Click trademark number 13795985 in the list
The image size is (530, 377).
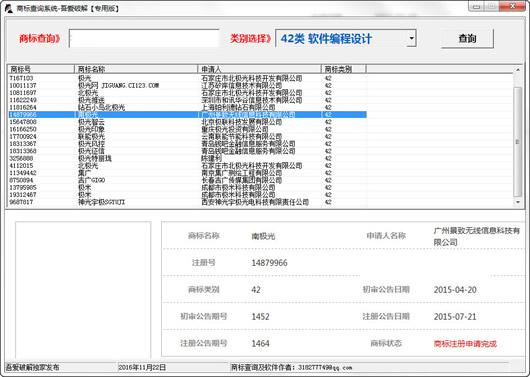[23, 188]
